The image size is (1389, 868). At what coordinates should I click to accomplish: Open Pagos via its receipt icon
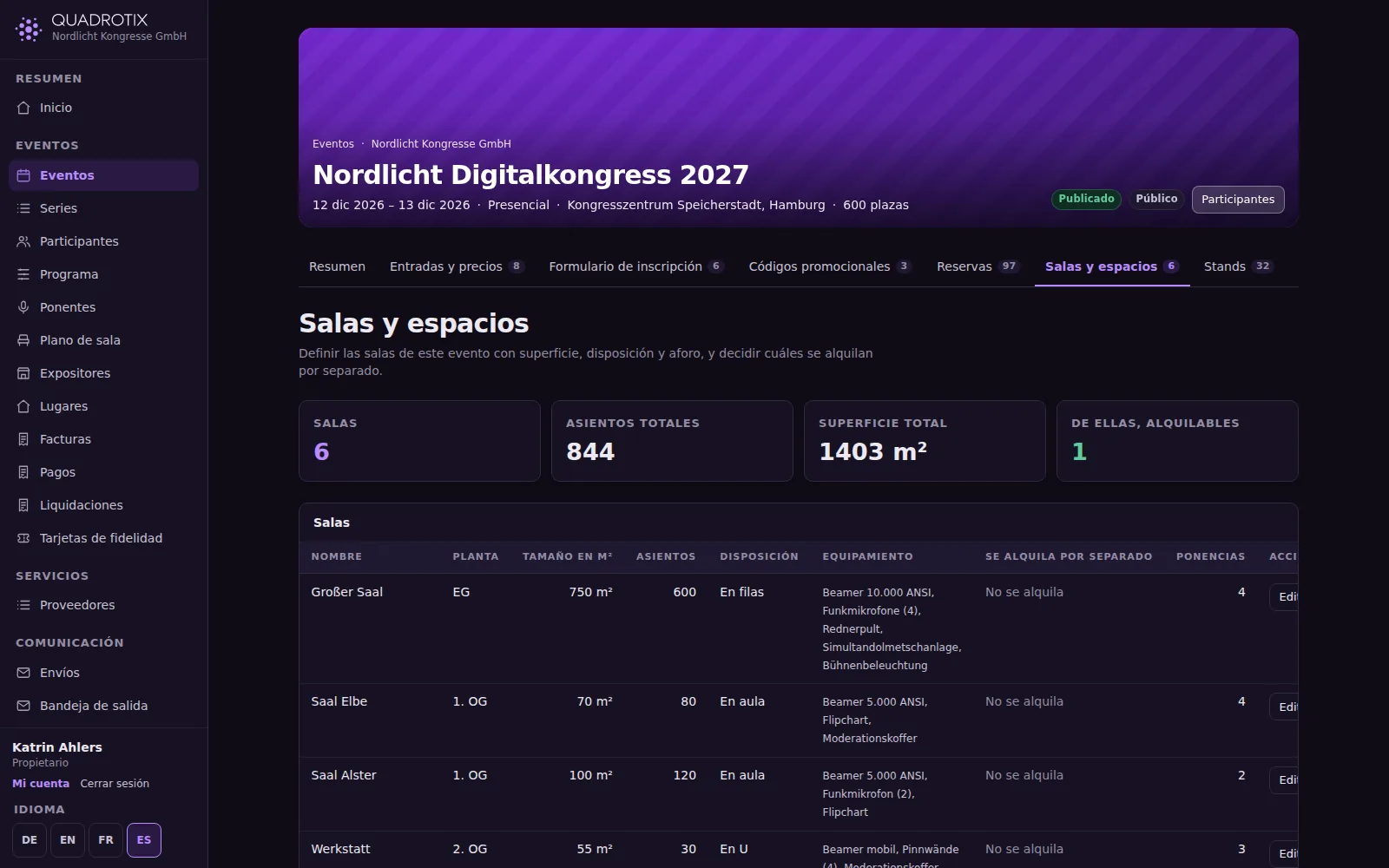(23, 472)
